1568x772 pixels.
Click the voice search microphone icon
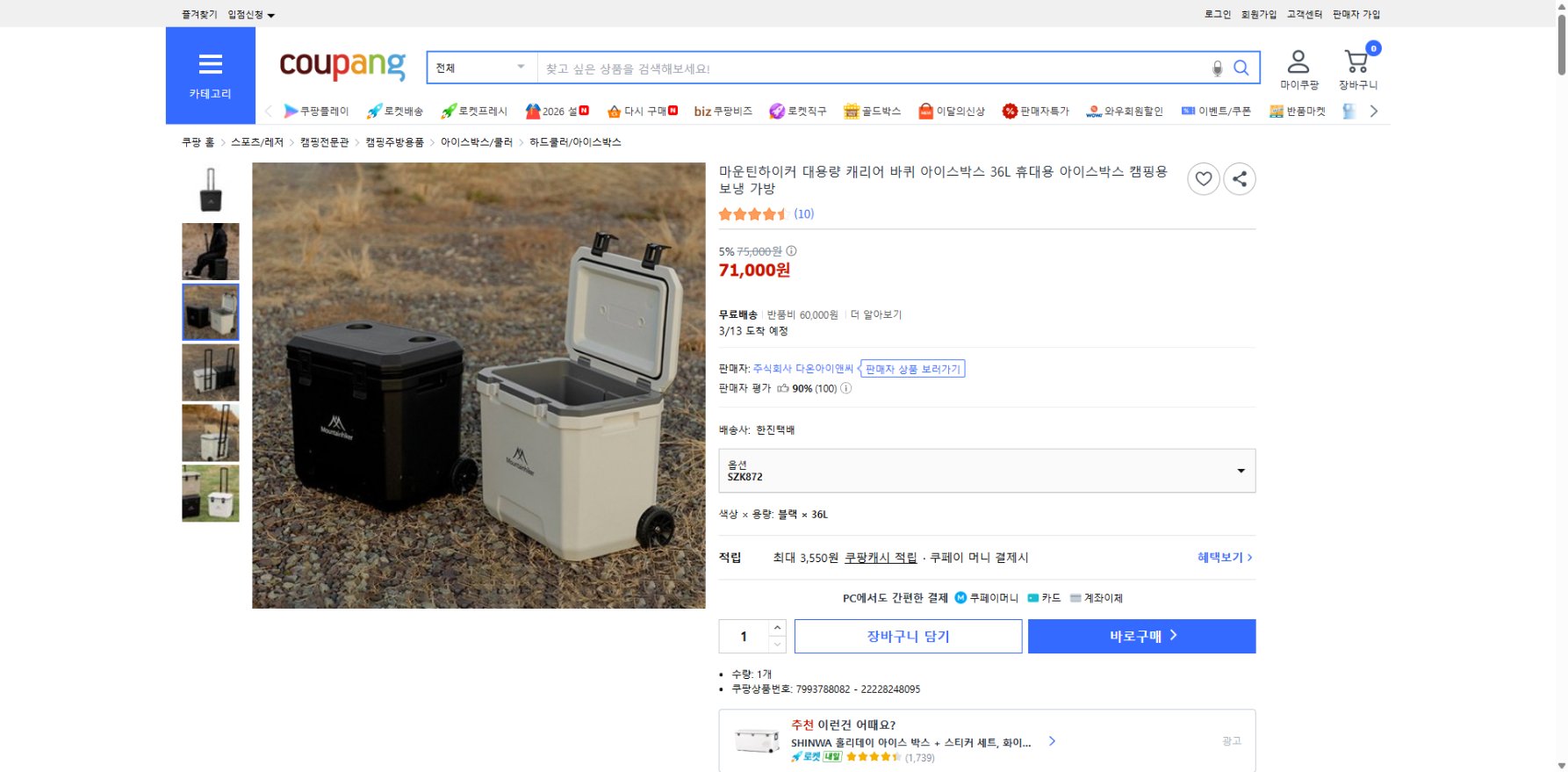pos(1216,67)
